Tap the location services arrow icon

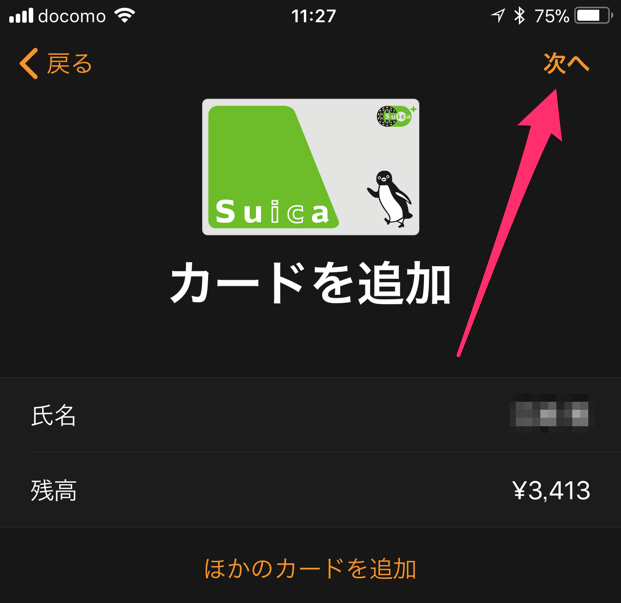click(x=498, y=16)
